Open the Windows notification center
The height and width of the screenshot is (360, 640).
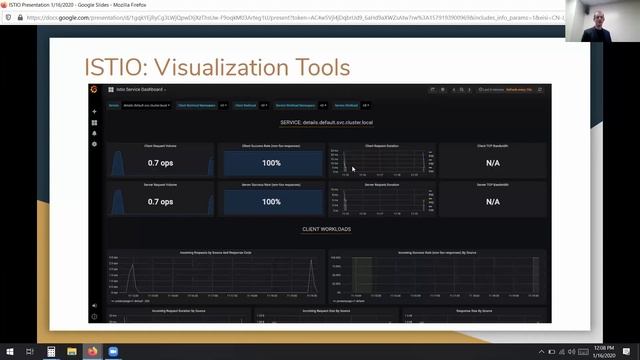point(627,351)
